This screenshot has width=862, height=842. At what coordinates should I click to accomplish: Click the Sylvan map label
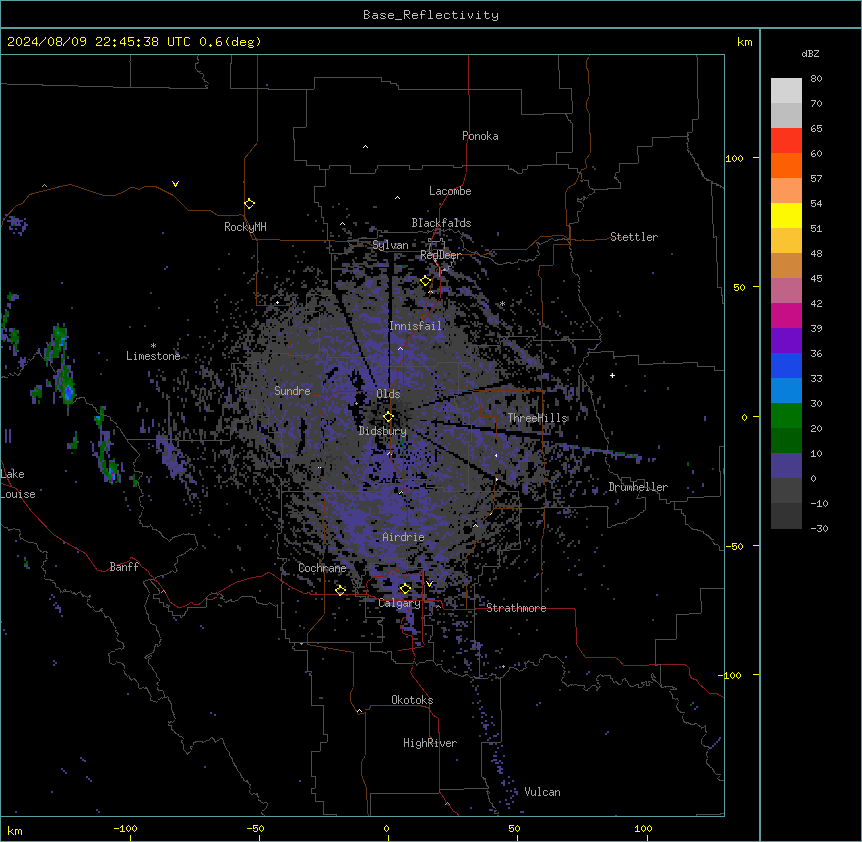[x=390, y=245]
